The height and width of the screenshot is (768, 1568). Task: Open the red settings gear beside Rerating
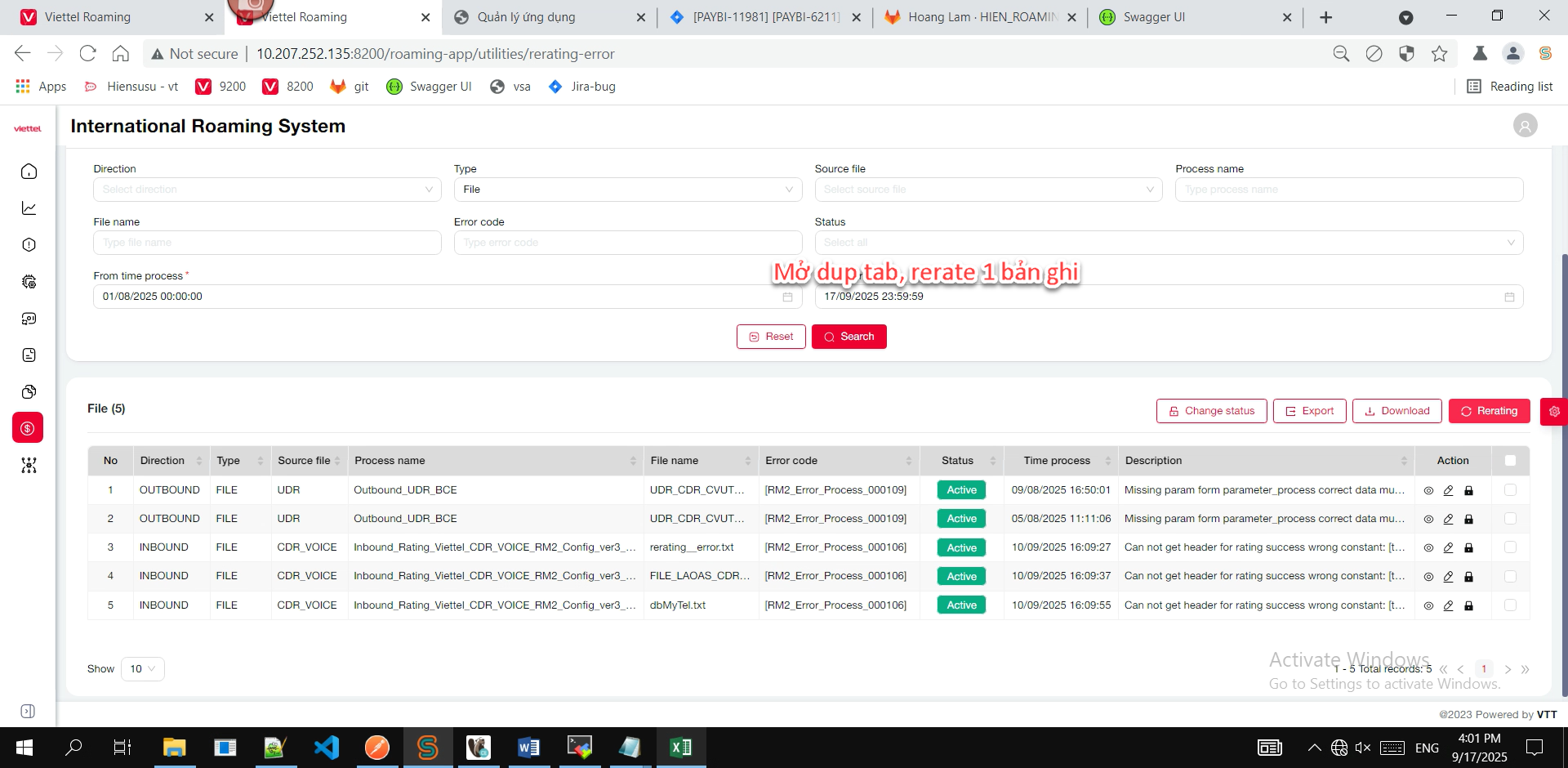(1553, 411)
